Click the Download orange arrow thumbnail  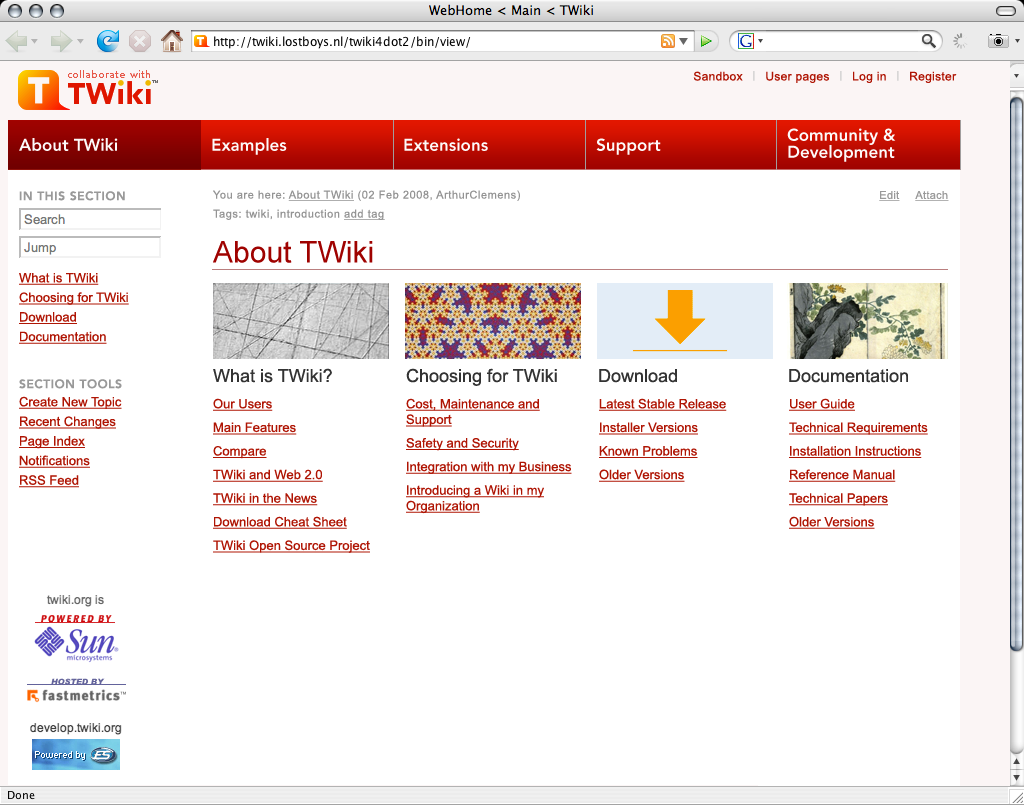(x=684, y=321)
